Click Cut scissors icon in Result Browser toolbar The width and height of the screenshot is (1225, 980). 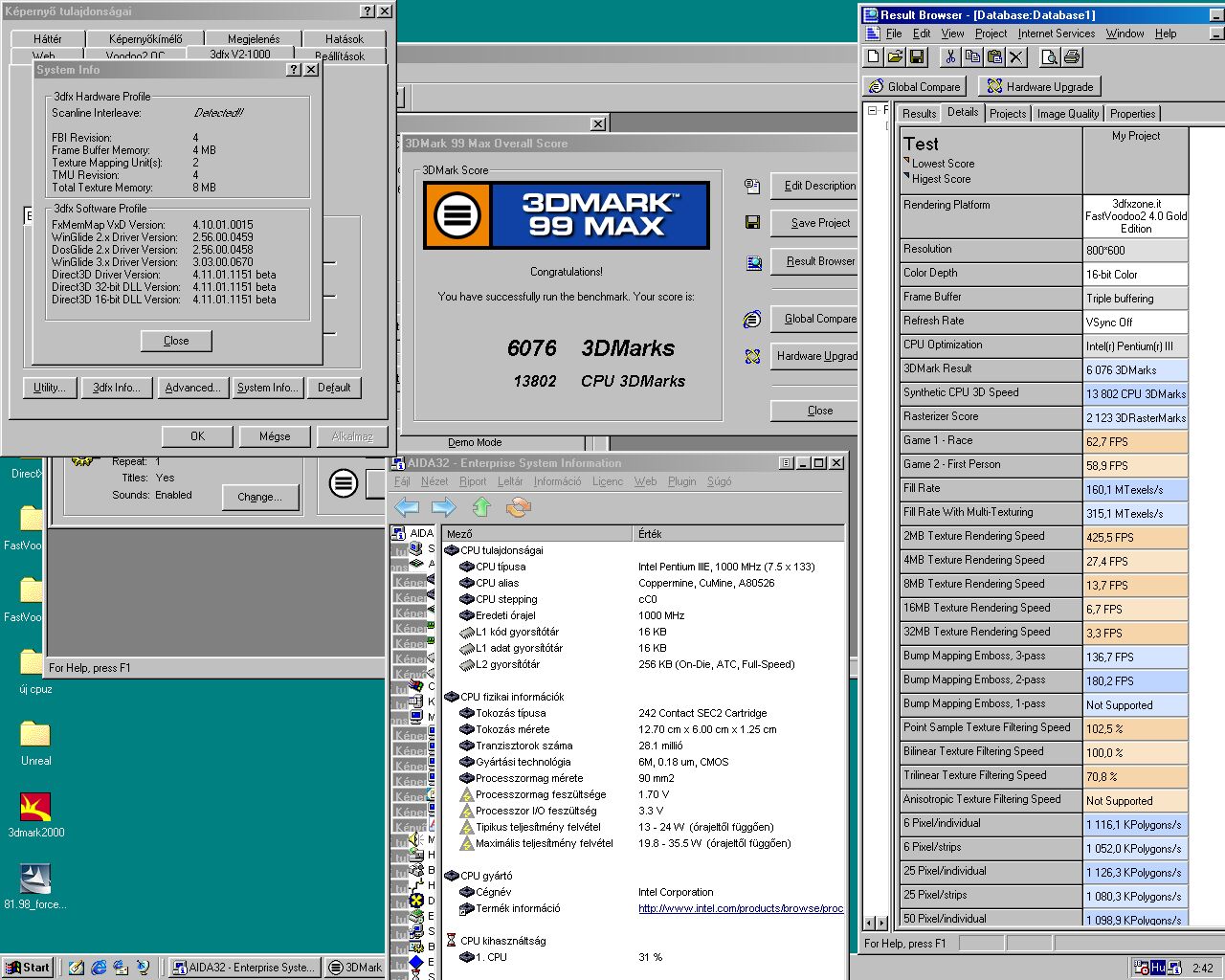coord(950,57)
